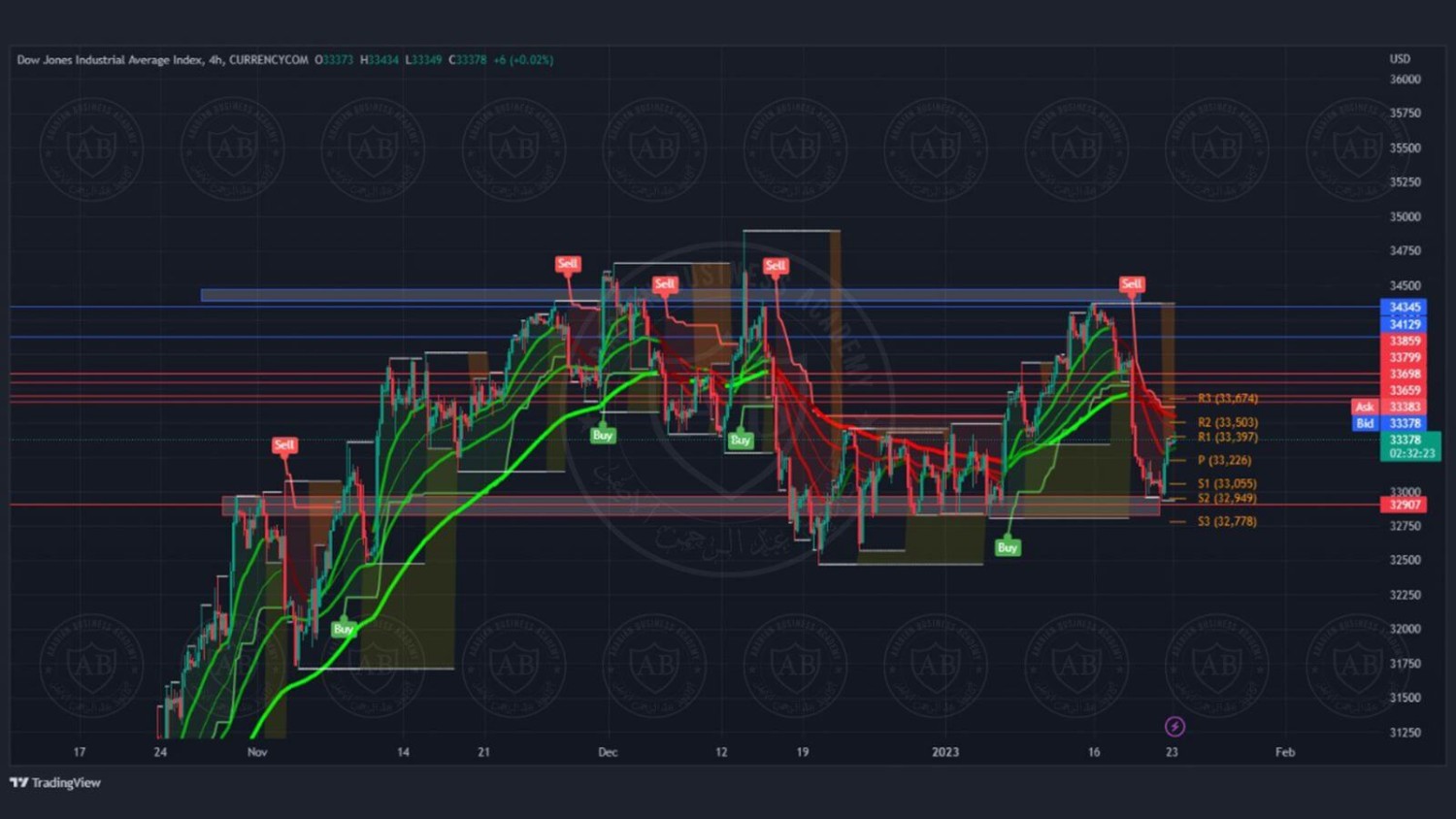
Task: Click the +6 (+0.02%) change value
Action: click(x=523, y=60)
